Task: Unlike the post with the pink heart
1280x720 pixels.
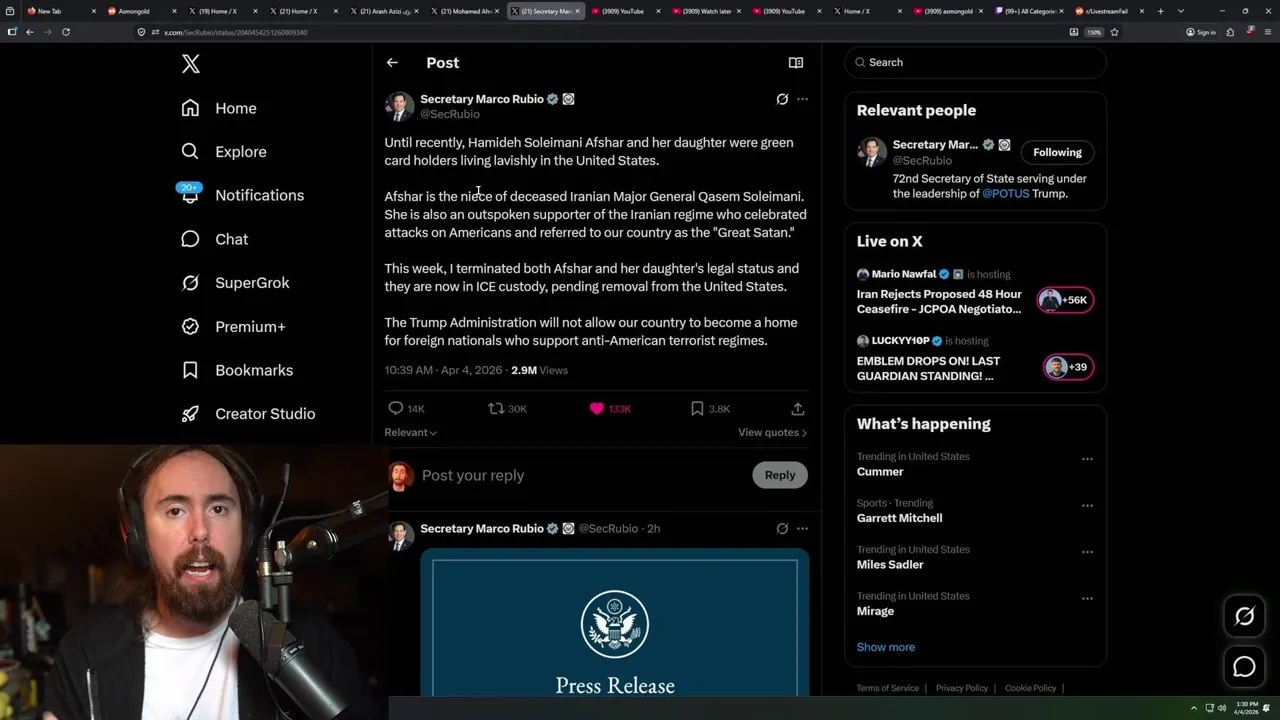Action: (x=597, y=408)
